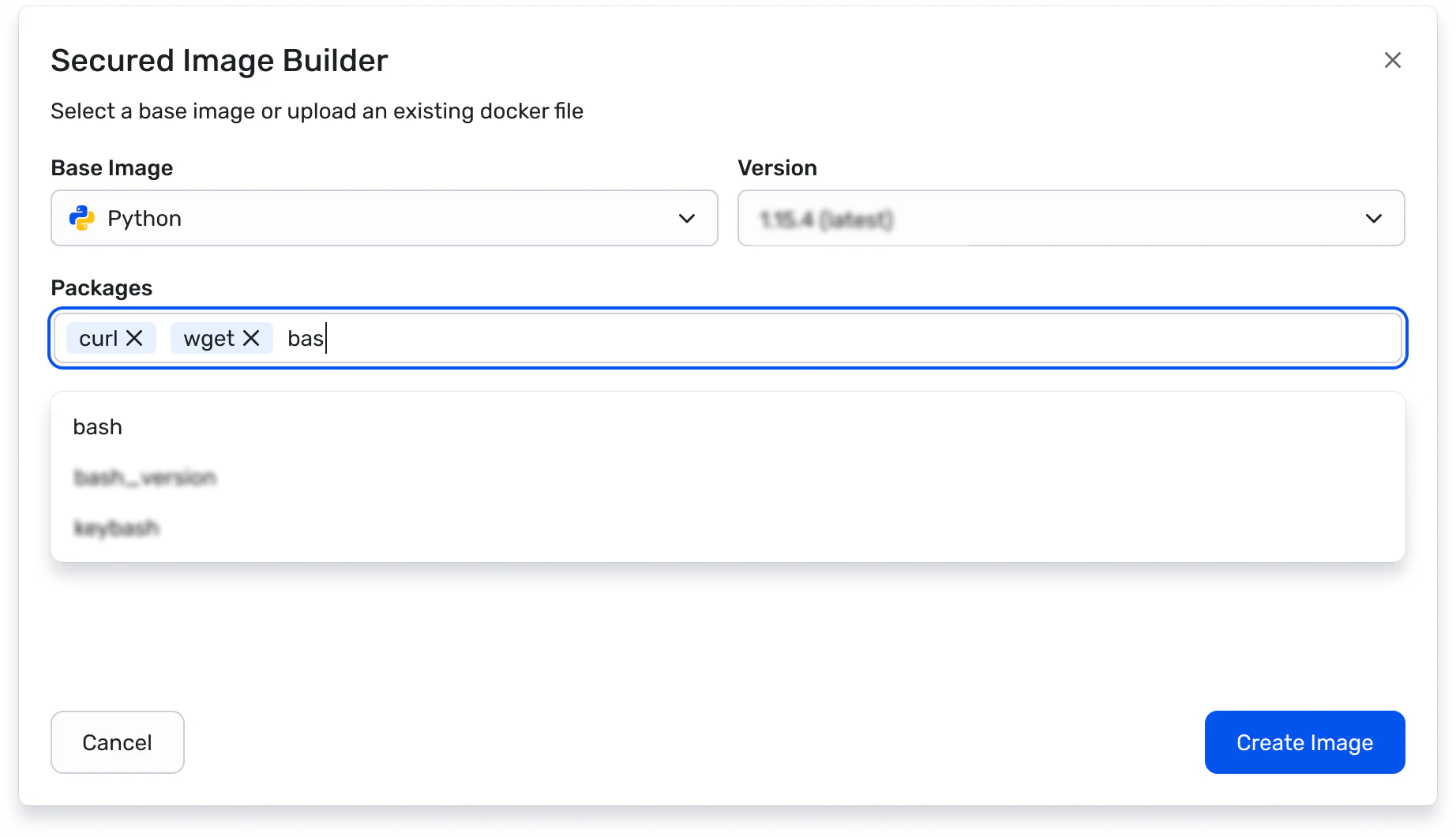Focus the Packages text input after 'bas'
This screenshot has width=1456, height=837.
coord(790,338)
